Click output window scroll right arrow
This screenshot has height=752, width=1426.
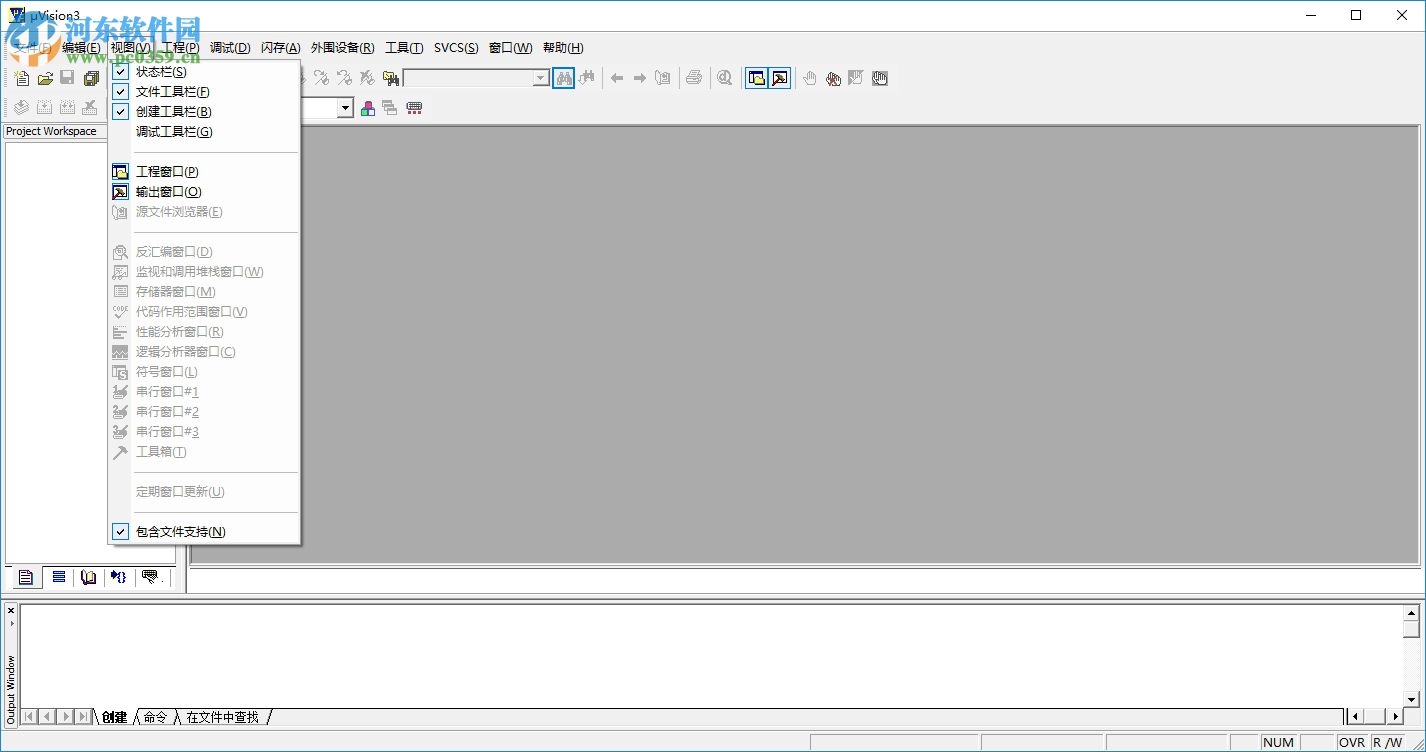click(x=1396, y=716)
